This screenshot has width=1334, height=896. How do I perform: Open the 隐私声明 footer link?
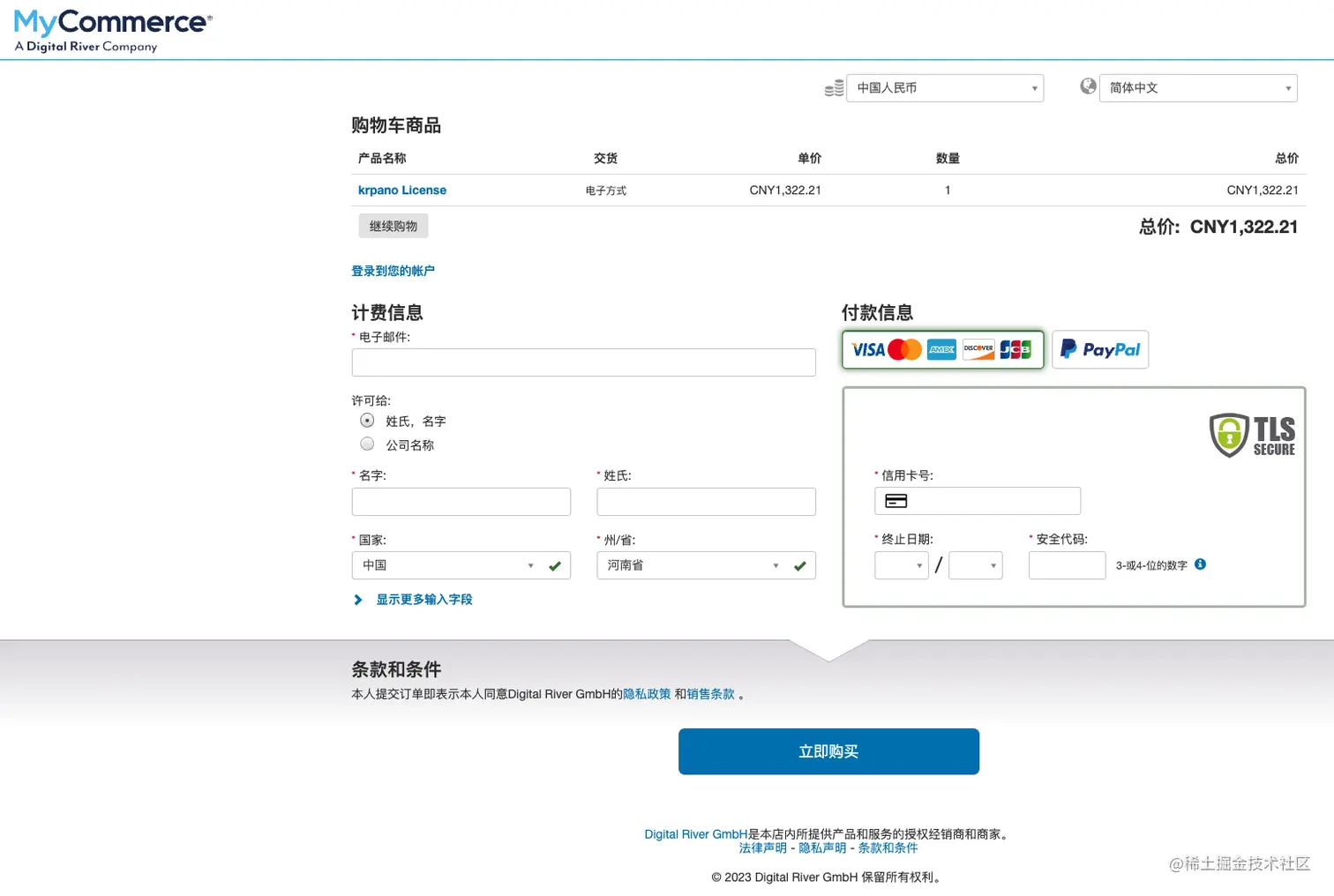click(822, 848)
